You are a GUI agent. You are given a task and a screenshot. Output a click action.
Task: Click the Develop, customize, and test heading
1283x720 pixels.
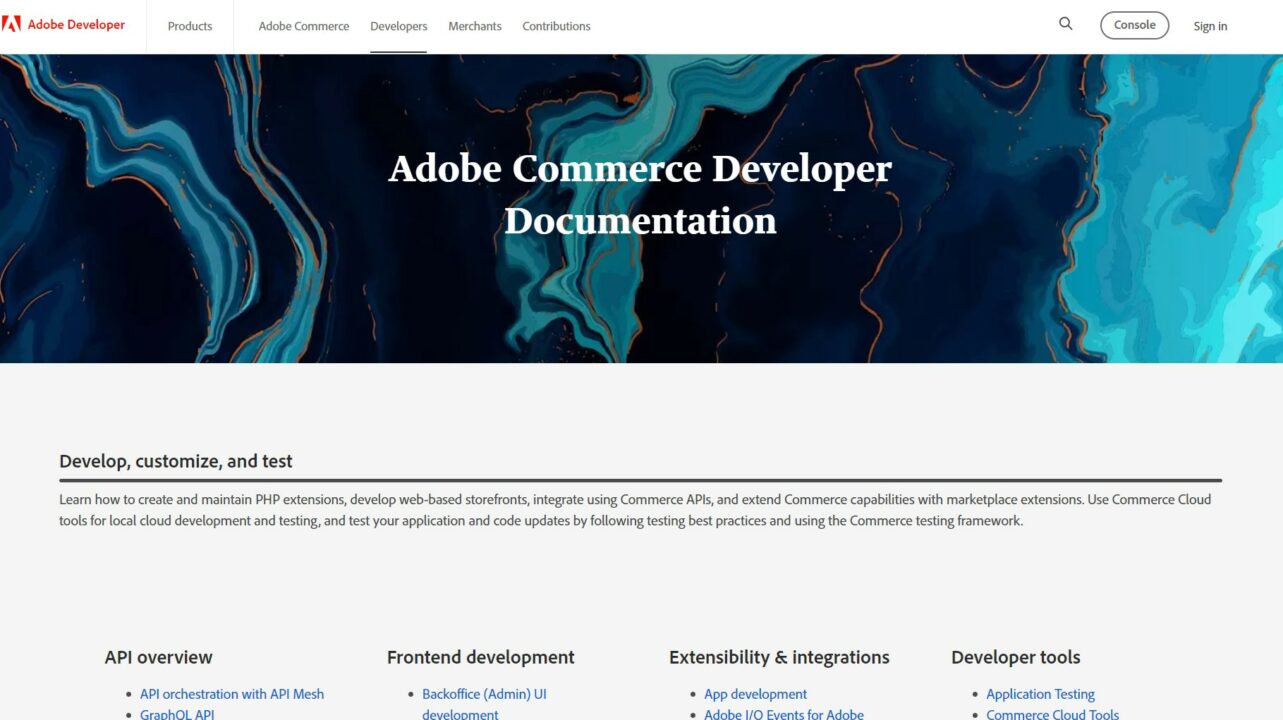(176, 461)
